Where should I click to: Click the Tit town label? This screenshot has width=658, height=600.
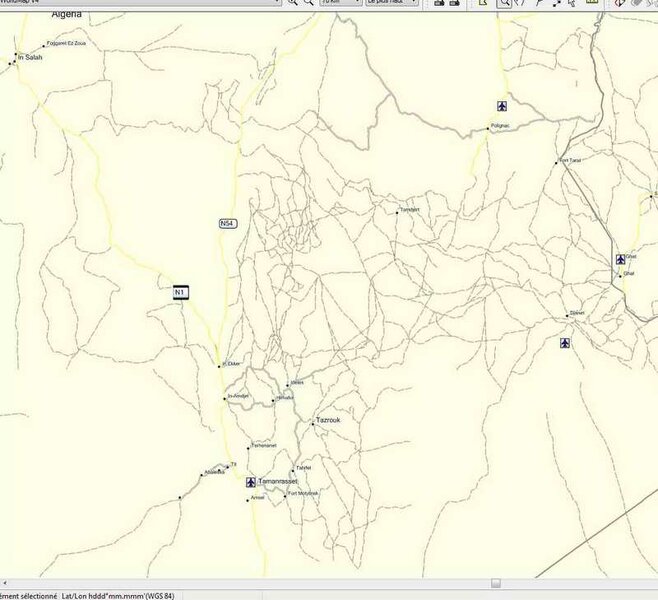[x=234, y=464]
